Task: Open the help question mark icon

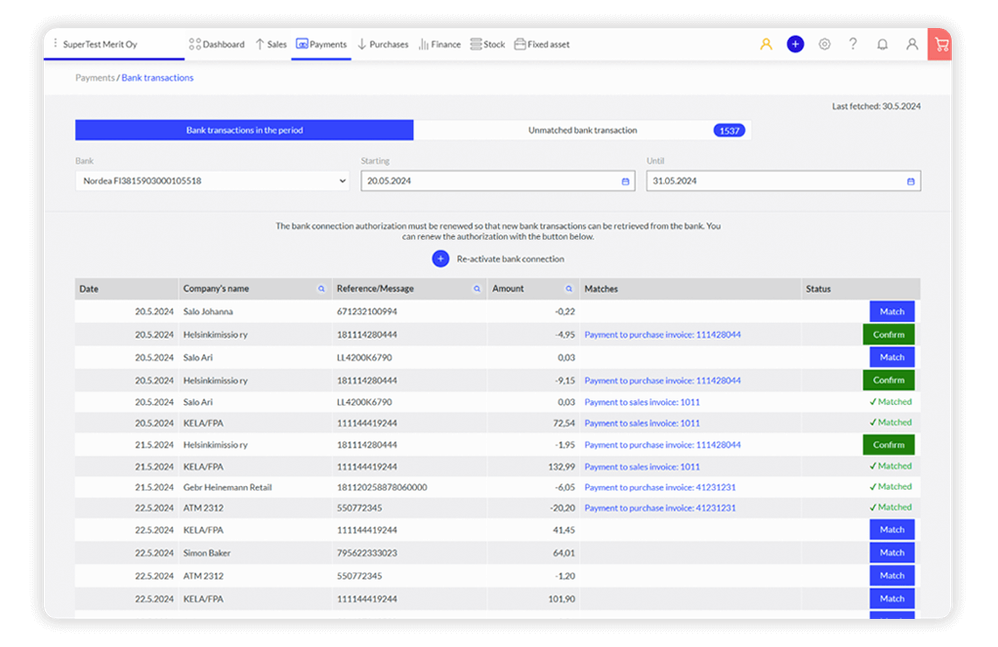Action: click(853, 44)
